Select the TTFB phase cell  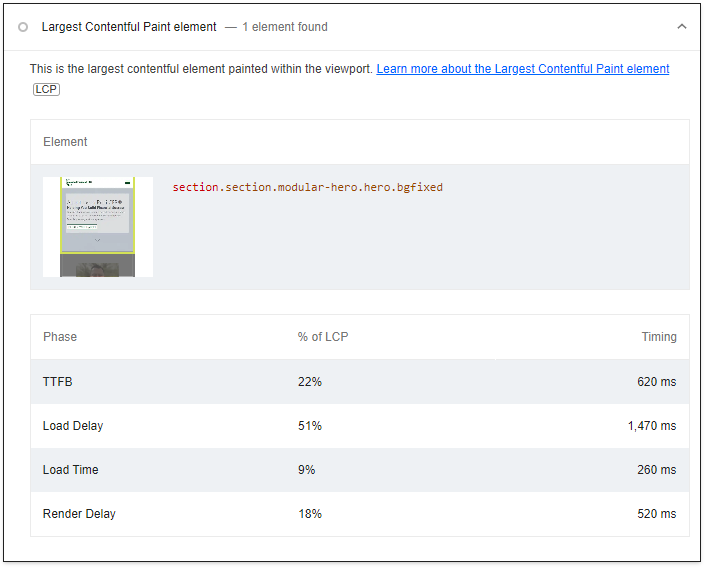(x=58, y=383)
